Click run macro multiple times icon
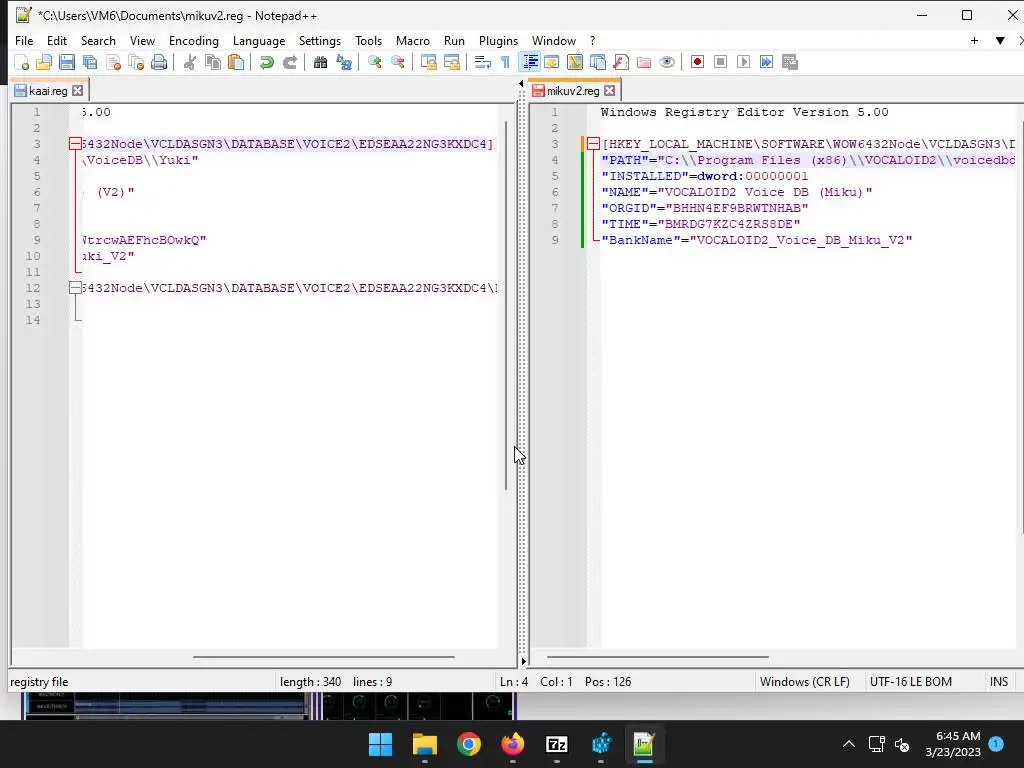 766,62
